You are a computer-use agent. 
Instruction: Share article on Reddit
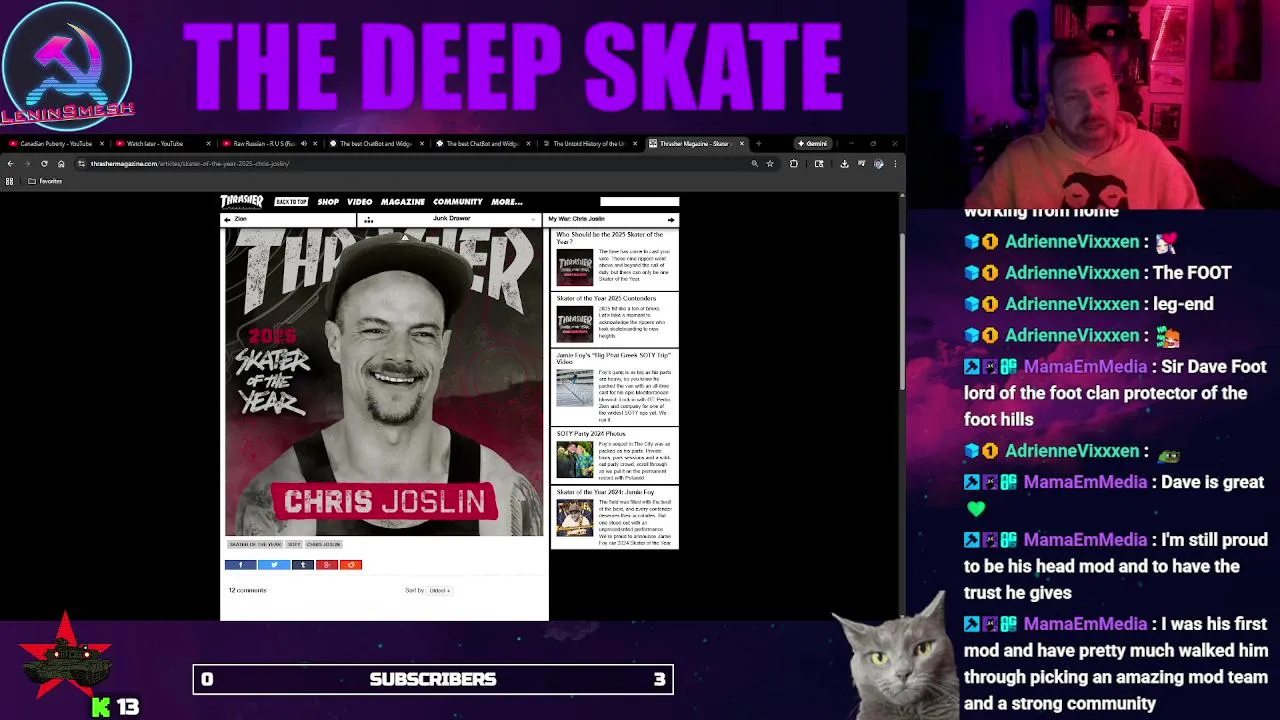click(x=351, y=565)
